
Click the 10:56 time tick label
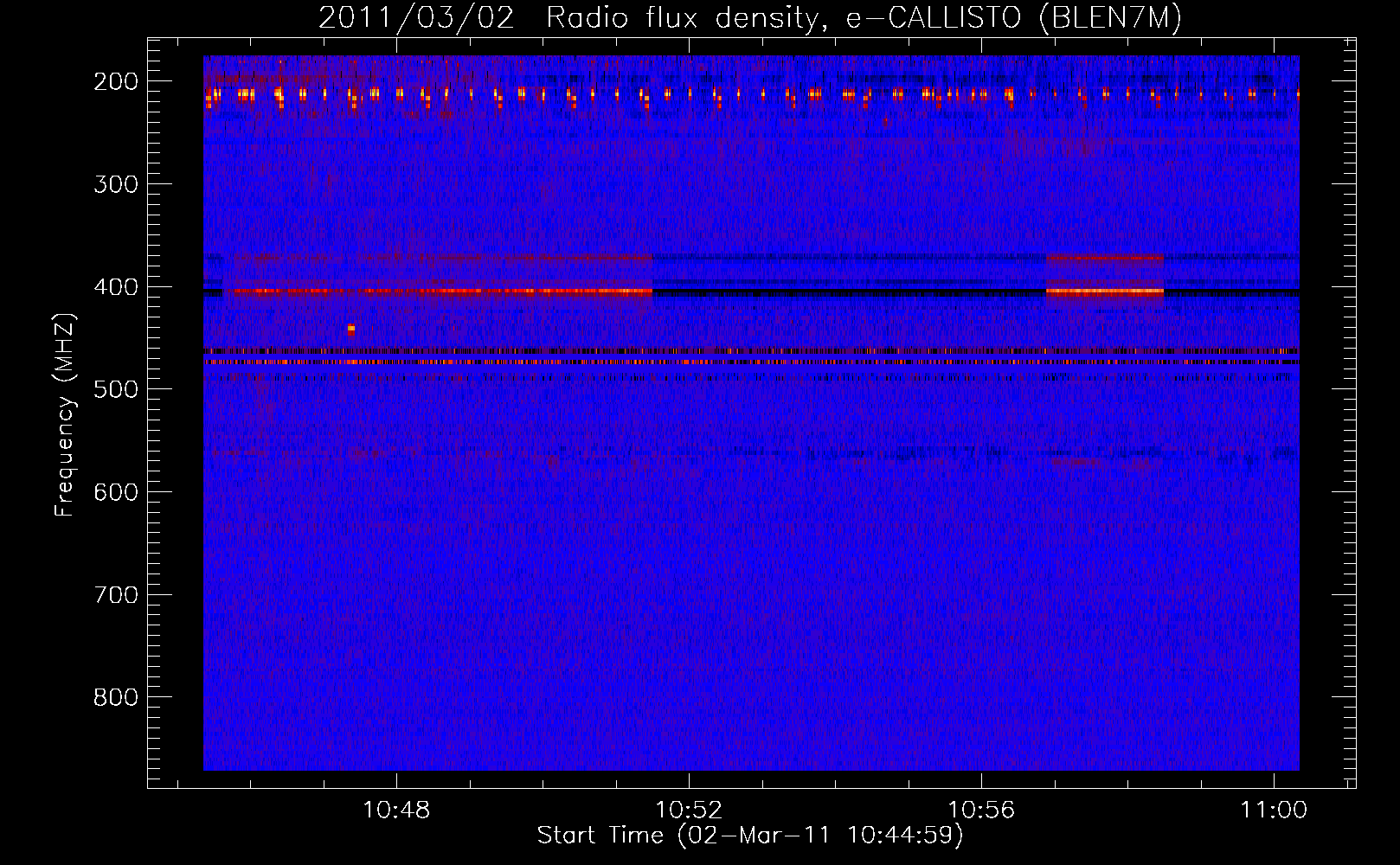click(981, 811)
